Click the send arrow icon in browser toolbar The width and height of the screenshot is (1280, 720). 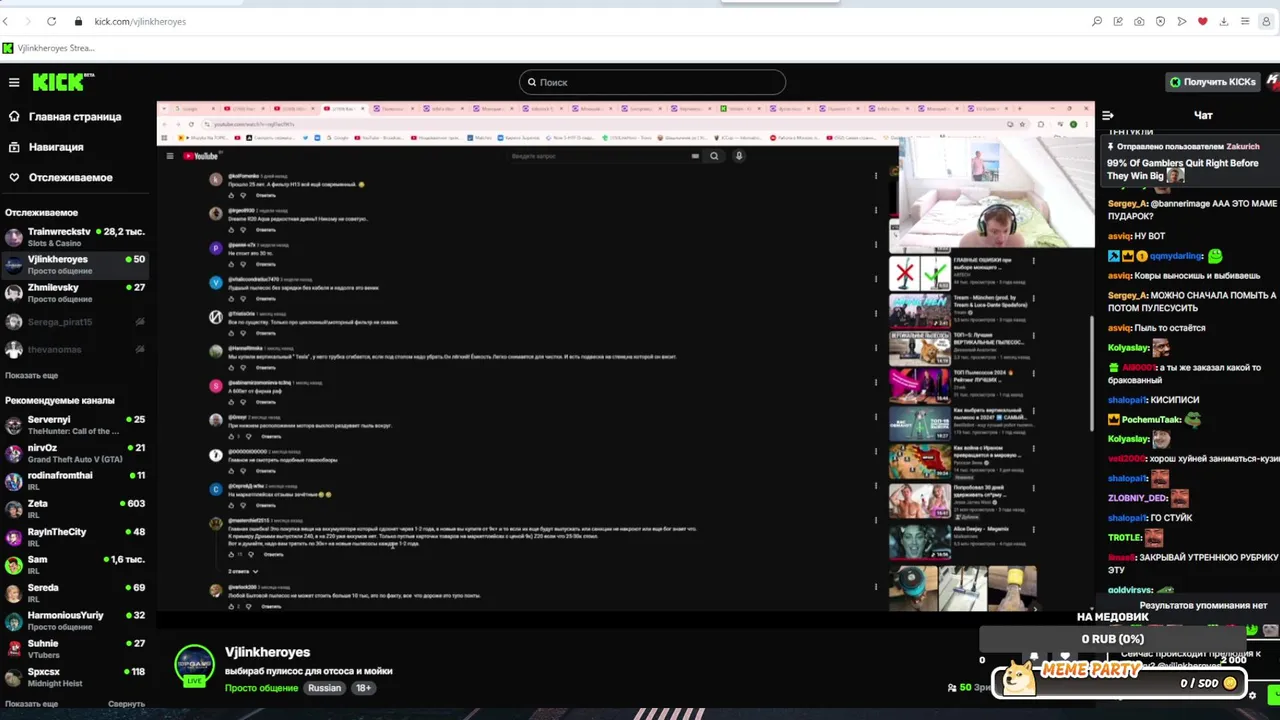pyautogui.click(x=1182, y=21)
